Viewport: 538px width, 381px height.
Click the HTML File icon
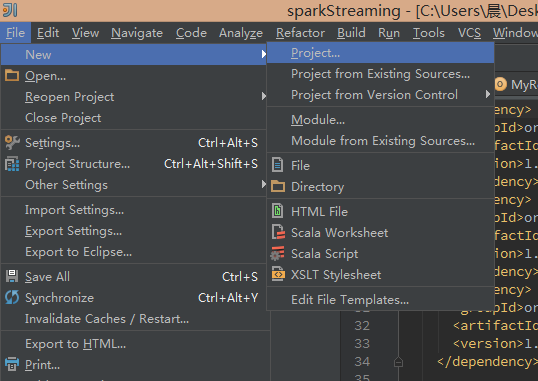tap(277, 211)
